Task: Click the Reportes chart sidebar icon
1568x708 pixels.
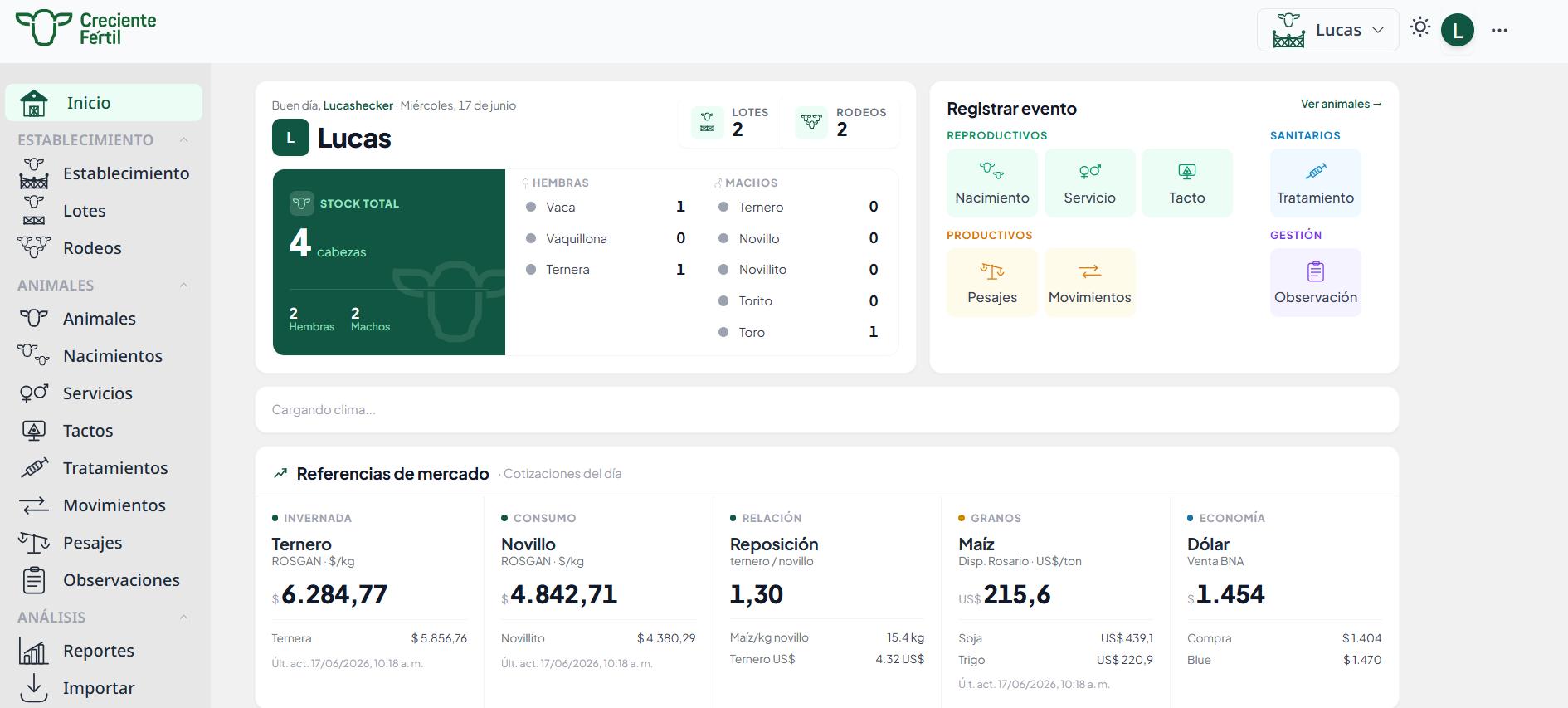Action: click(x=34, y=651)
